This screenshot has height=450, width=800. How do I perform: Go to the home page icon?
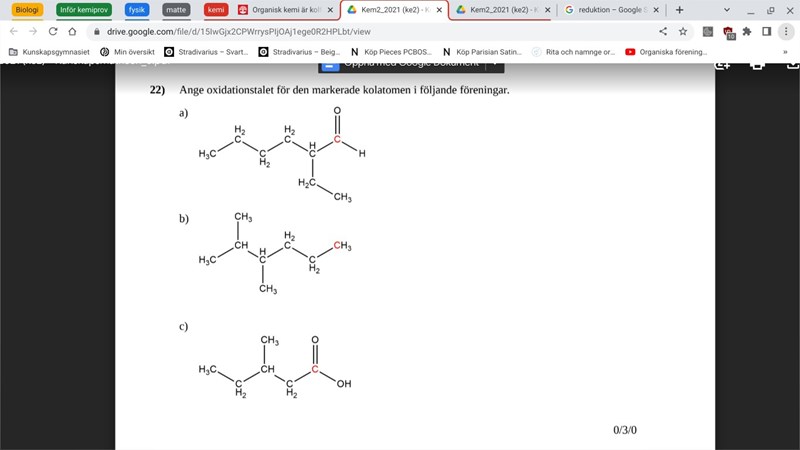point(73,31)
